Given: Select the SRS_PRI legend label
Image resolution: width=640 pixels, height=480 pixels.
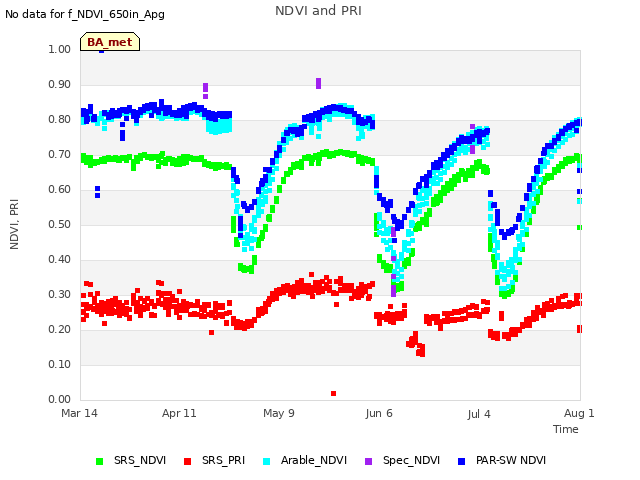Looking at the screenshot, I should point(224,460).
